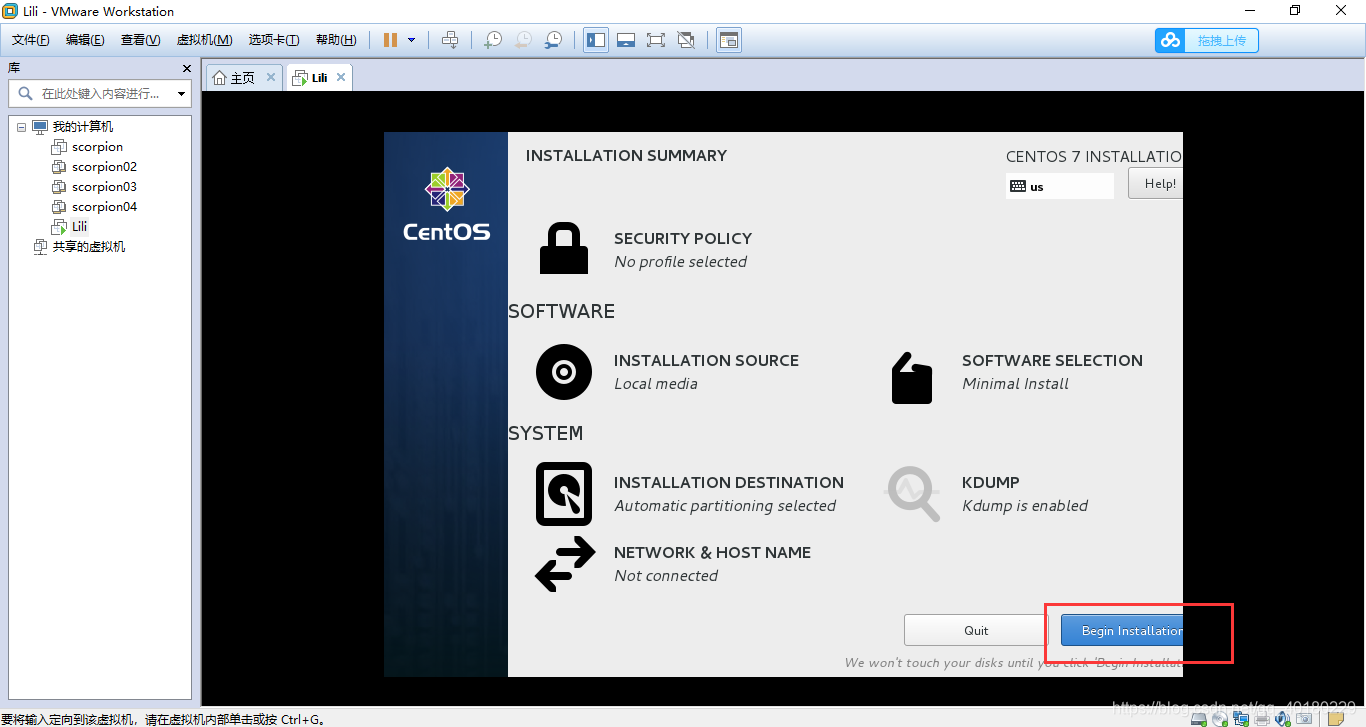Click the us keyboard layout indicator
The width and height of the screenshot is (1366, 727).
click(1060, 186)
